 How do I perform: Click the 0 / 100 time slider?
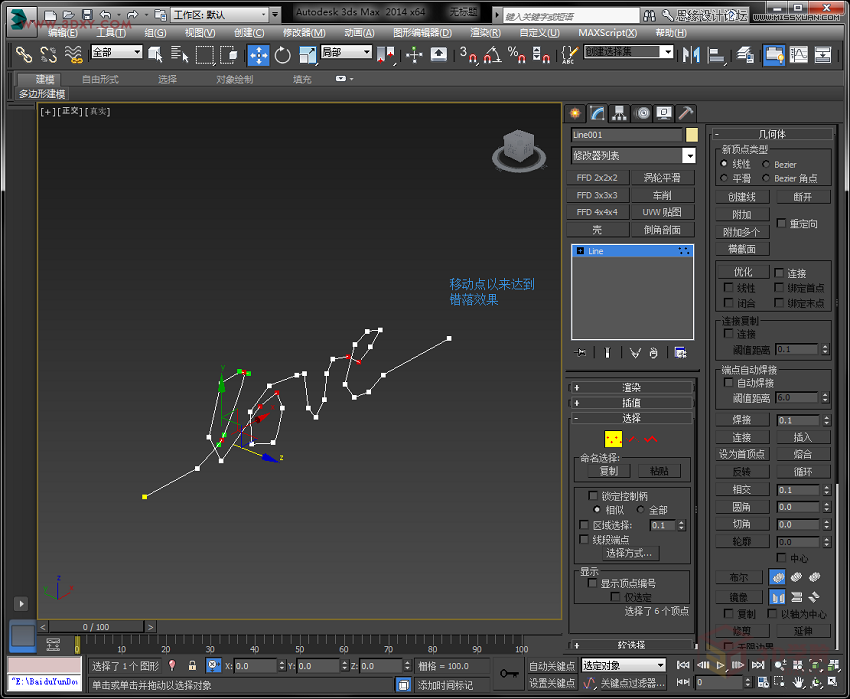coord(96,626)
